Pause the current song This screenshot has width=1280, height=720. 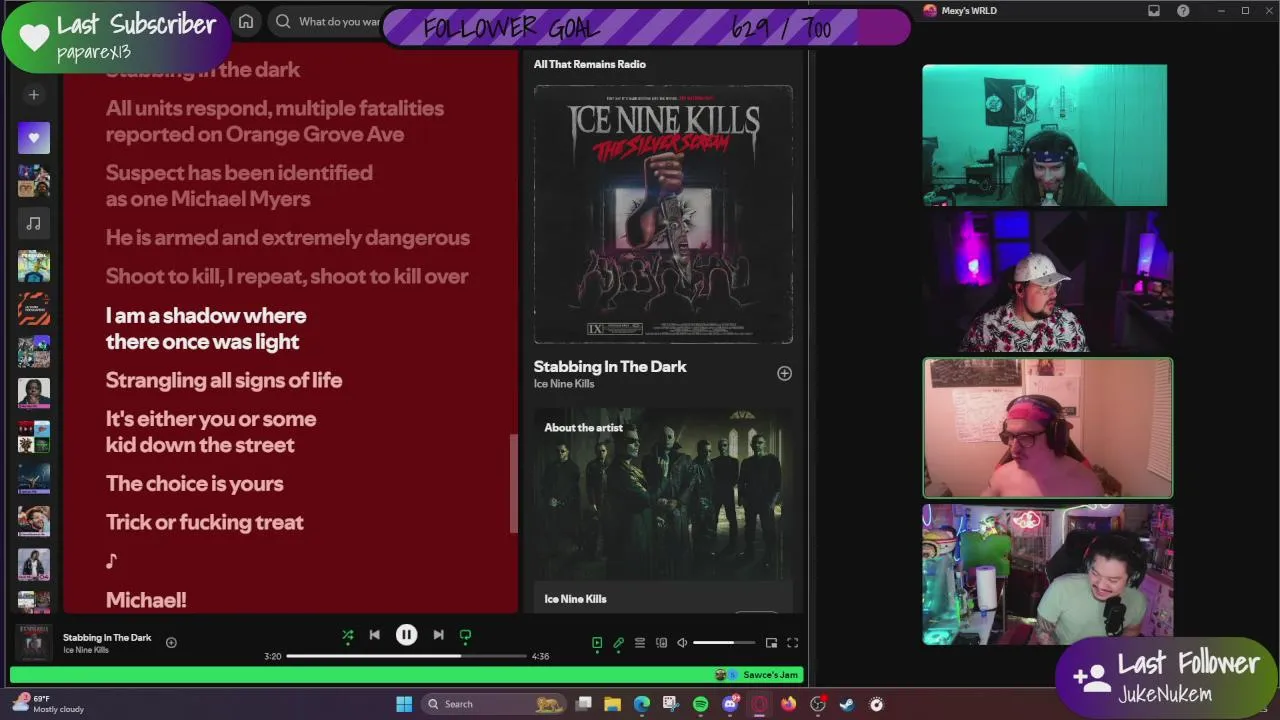[x=406, y=635]
